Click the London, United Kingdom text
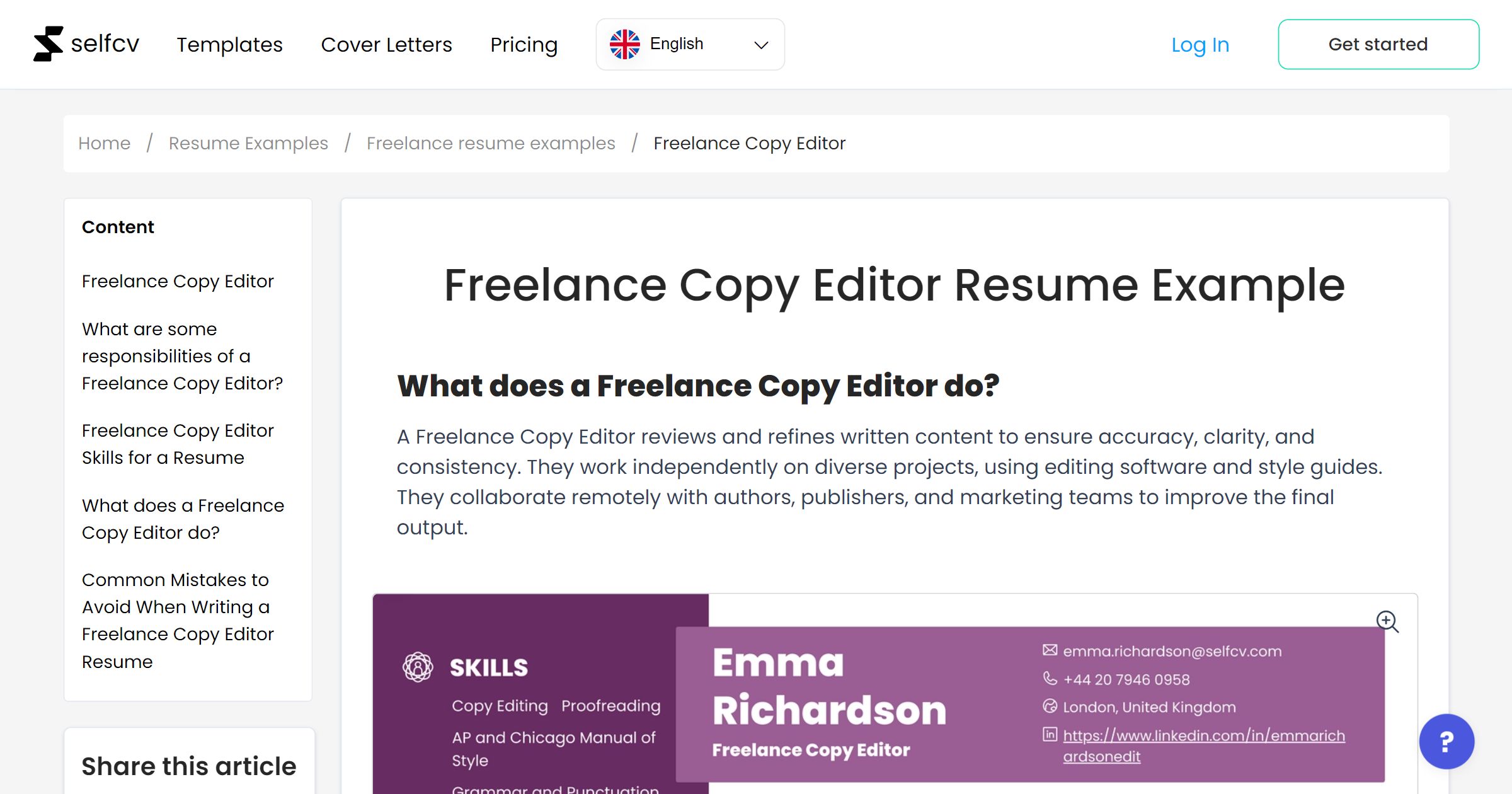This screenshot has width=1512, height=794. click(1149, 707)
